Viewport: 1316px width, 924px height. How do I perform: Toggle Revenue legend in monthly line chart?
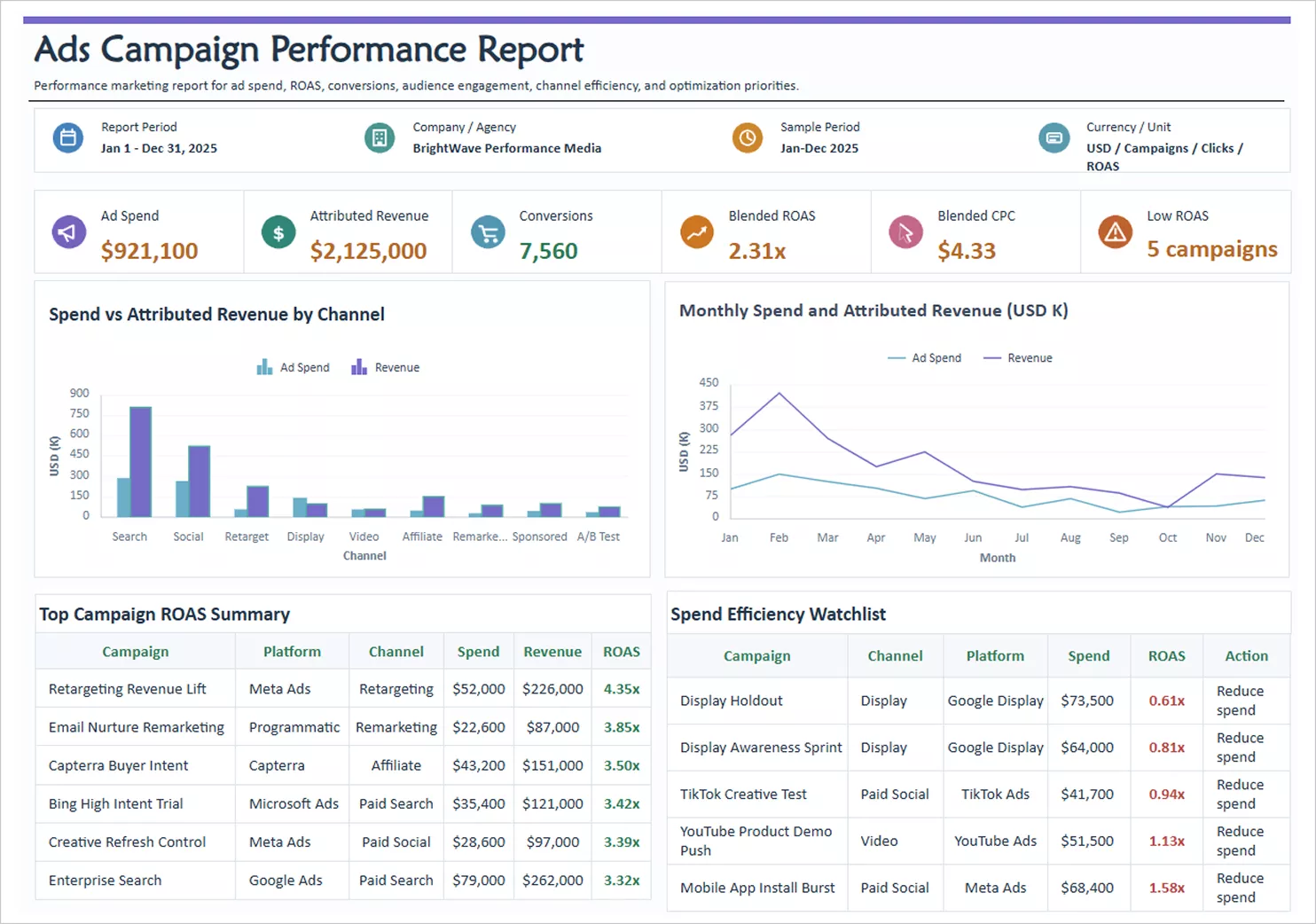1018,358
